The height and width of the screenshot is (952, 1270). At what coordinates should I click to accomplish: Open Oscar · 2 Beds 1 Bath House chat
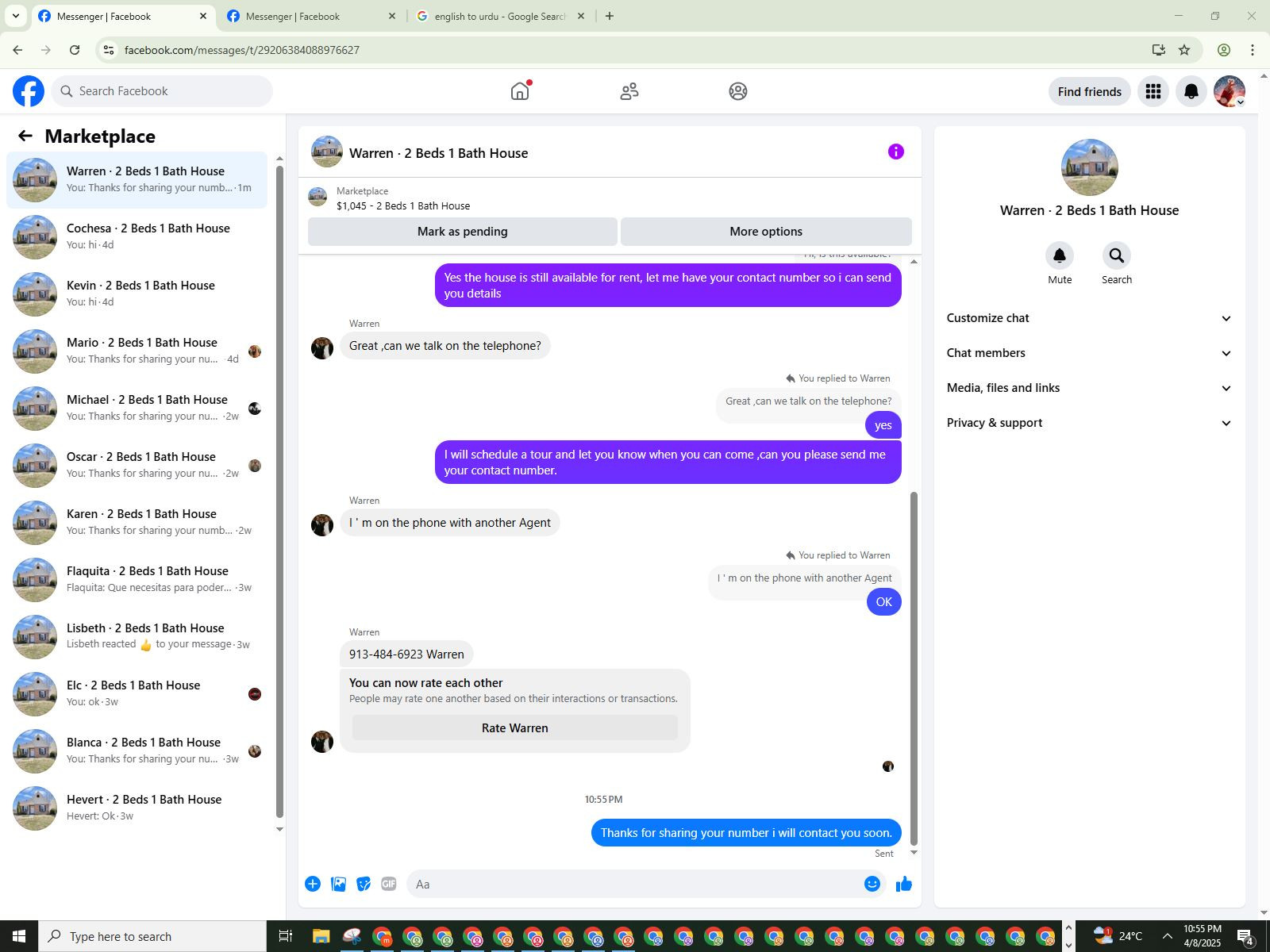click(137, 465)
